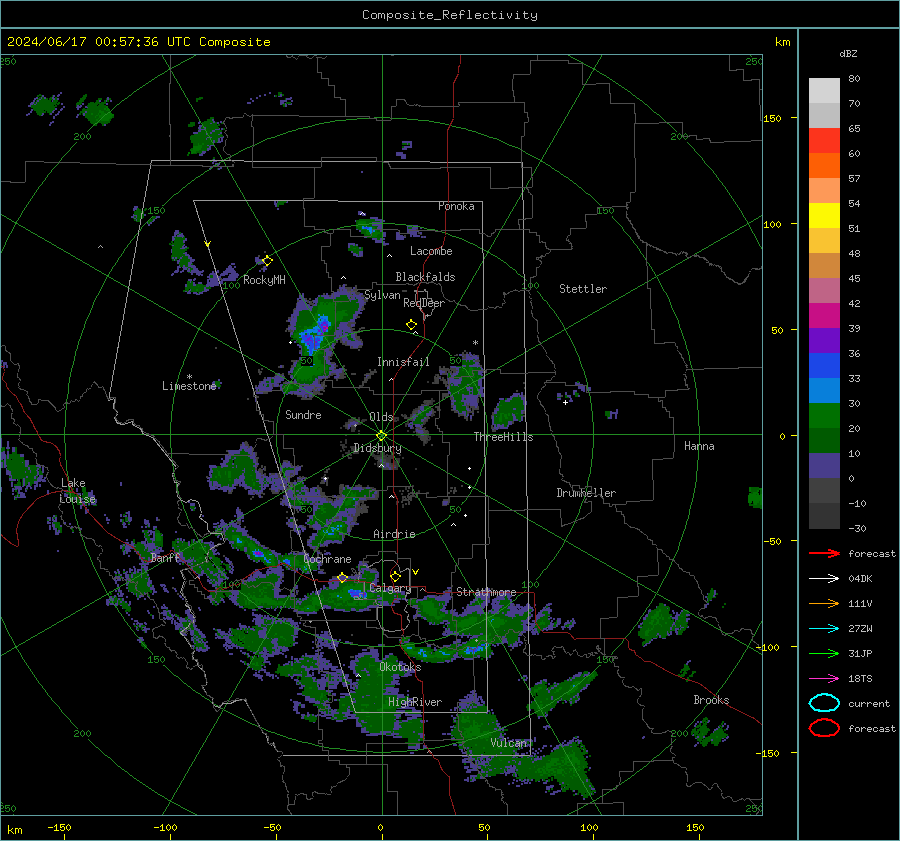900x841 pixels.
Task: Select the purple swatch between 39 and 36 dBZ
Action: pyautogui.click(x=824, y=341)
